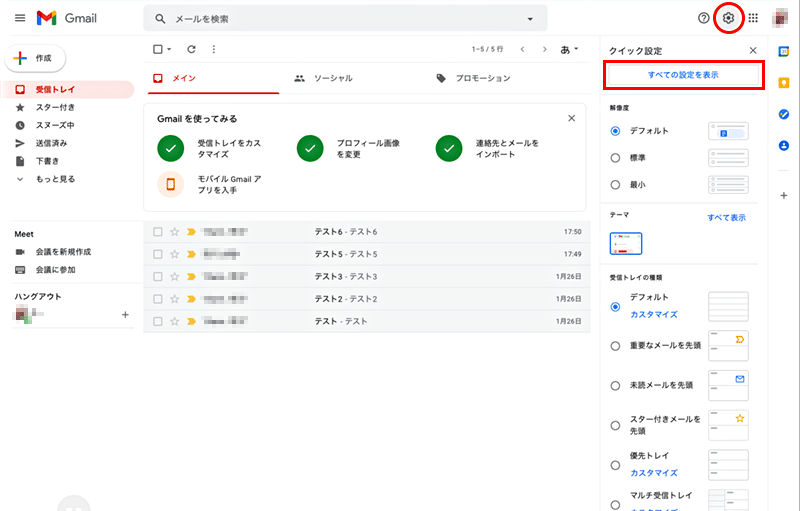This screenshot has width=800, height=511.
Task: Close the クイック設定 panel
Action: (753, 50)
